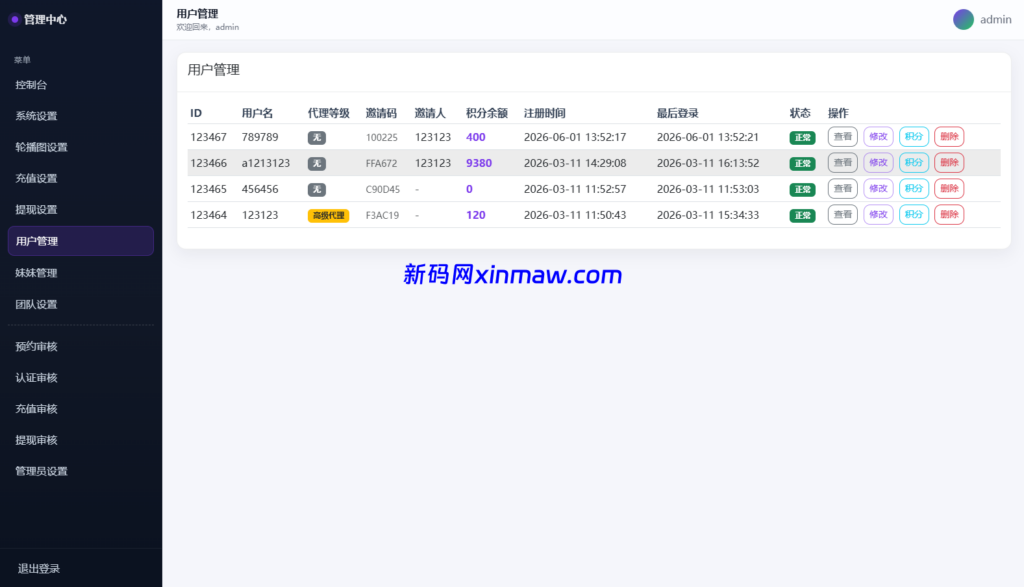The image size is (1024, 587).
Task: Open 系统设置 menu item
Action: pyautogui.click(x=81, y=116)
